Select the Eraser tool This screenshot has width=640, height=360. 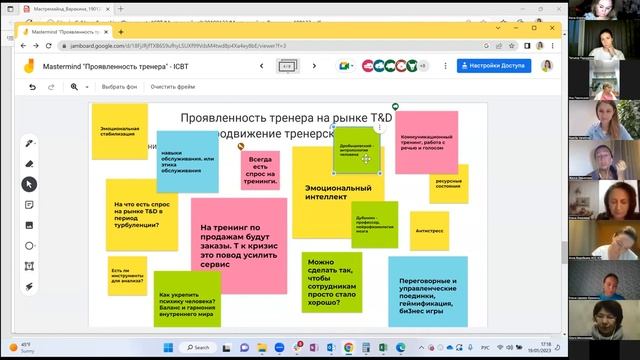pos(29,164)
